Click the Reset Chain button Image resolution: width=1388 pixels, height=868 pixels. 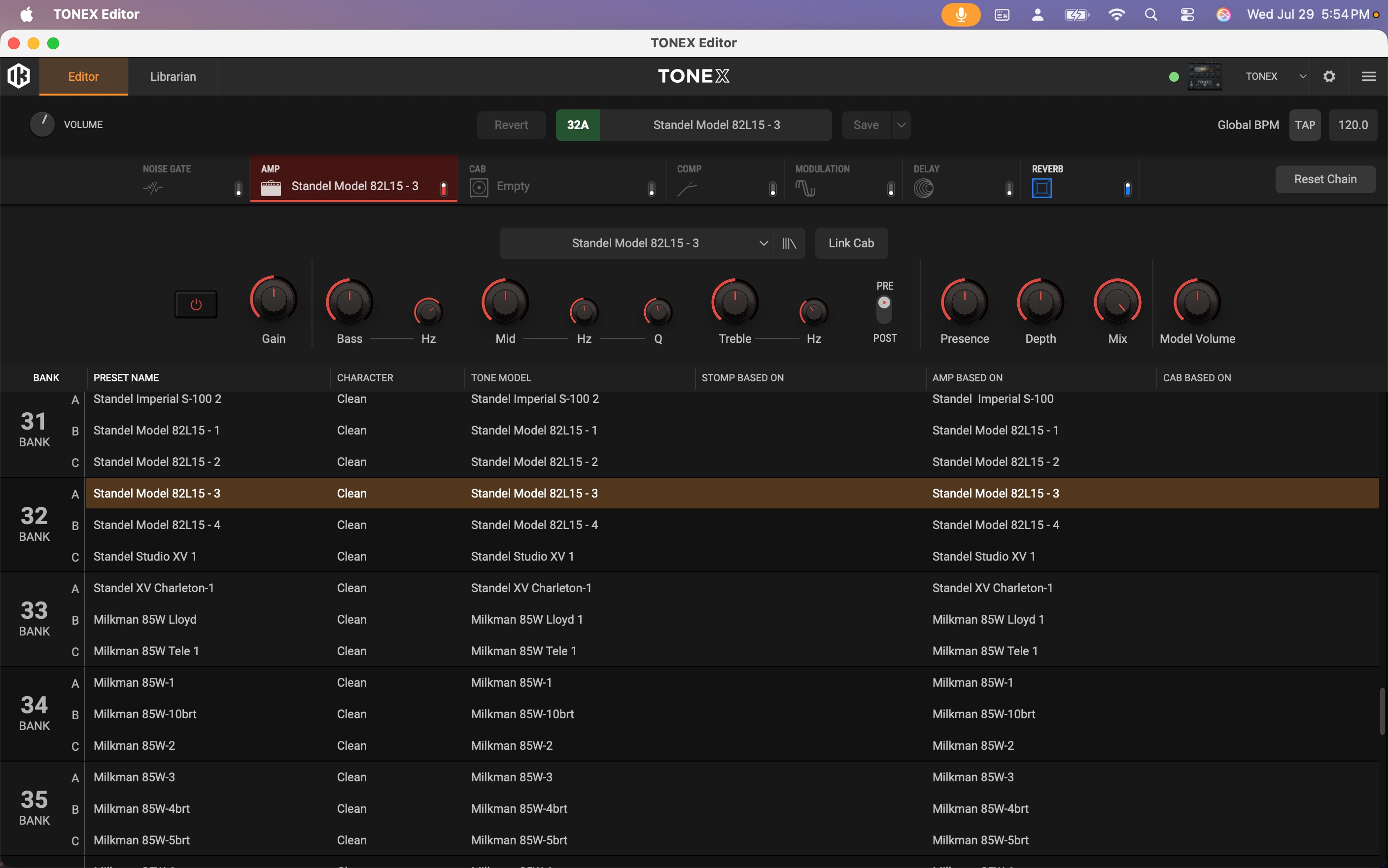pyautogui.click(x=1325, y=179)
